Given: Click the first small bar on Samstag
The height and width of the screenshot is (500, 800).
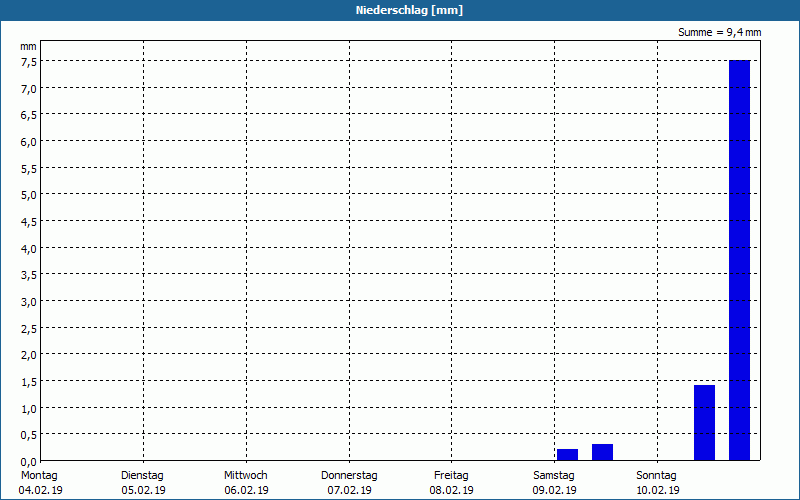Looking at the screenshot, I should pos(567,455).
